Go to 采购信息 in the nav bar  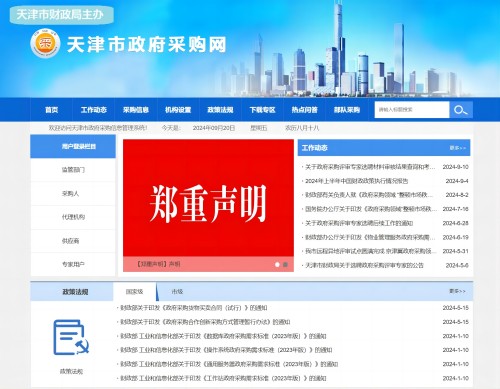tap(136, 110)
